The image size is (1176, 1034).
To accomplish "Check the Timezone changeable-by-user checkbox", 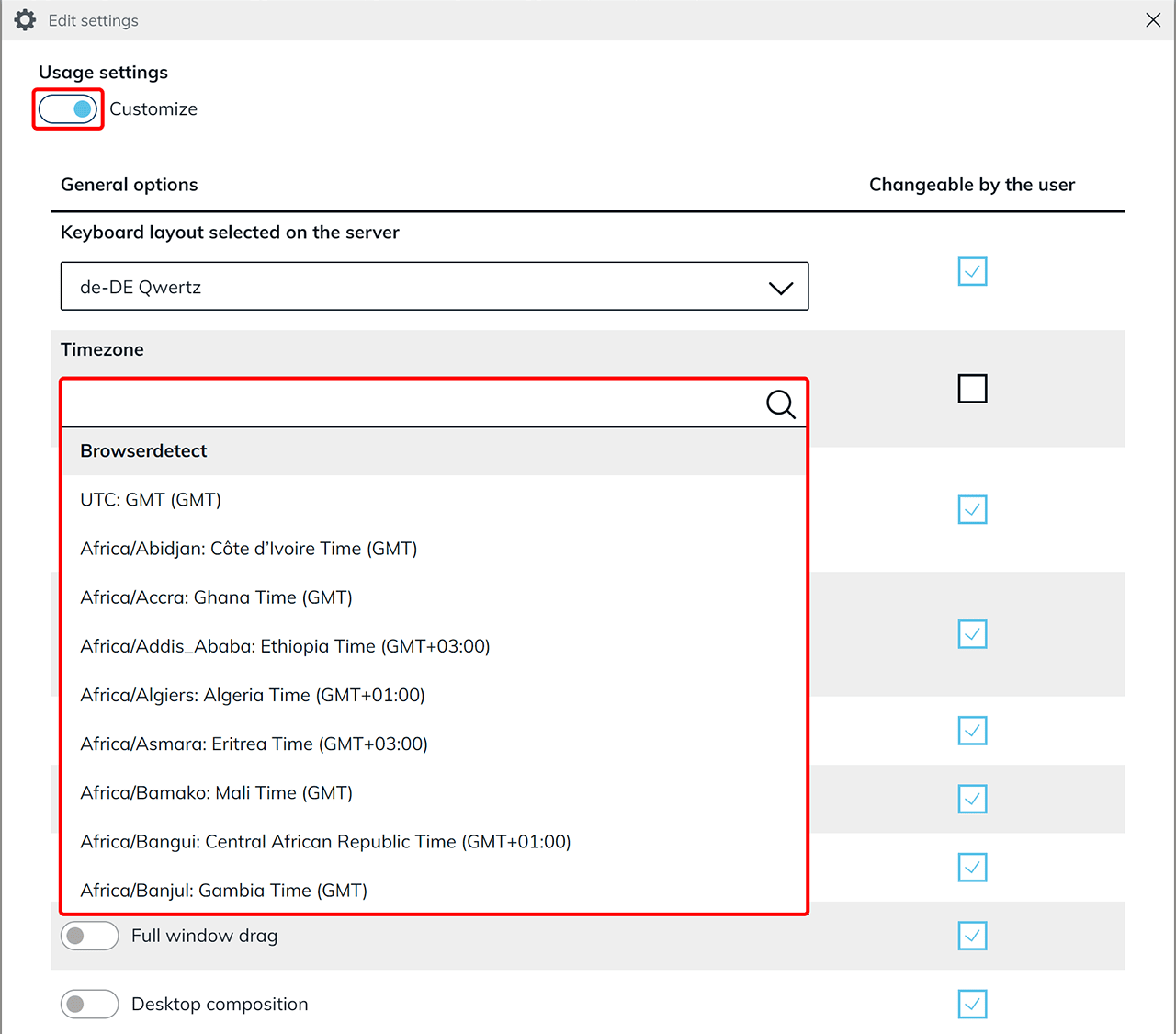I will click(972, 389).
